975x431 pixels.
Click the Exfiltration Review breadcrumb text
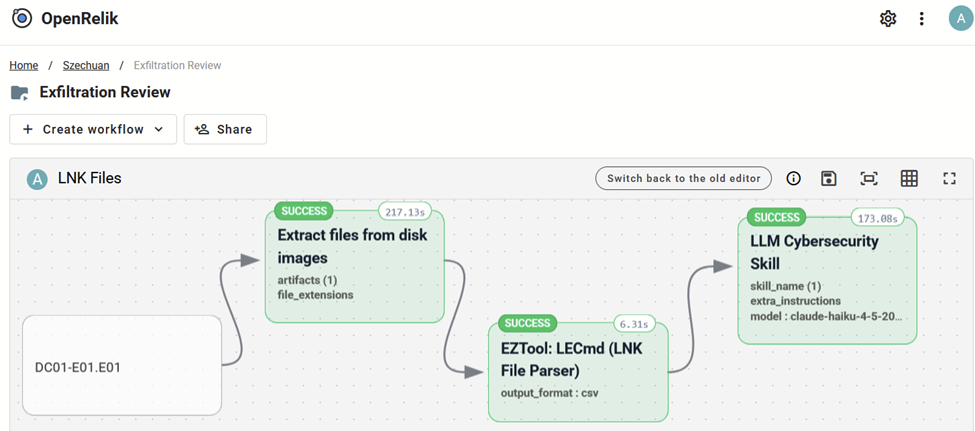[x=177, y=65]
